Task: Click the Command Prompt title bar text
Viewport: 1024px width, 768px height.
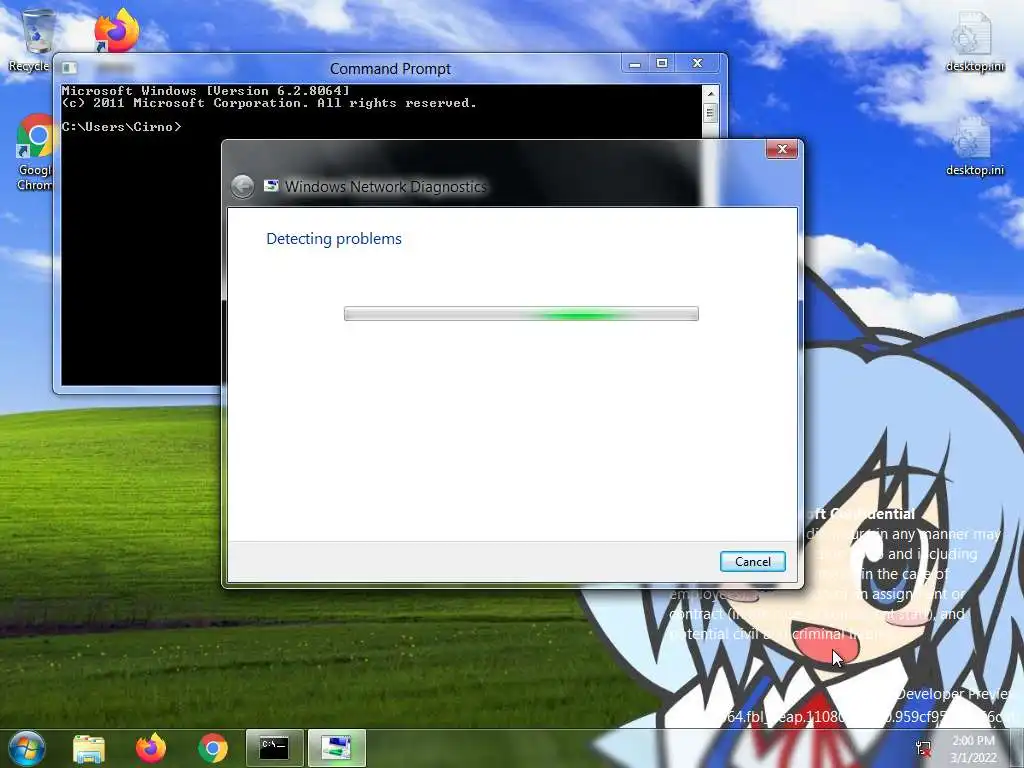Action: tap(390, 69)
